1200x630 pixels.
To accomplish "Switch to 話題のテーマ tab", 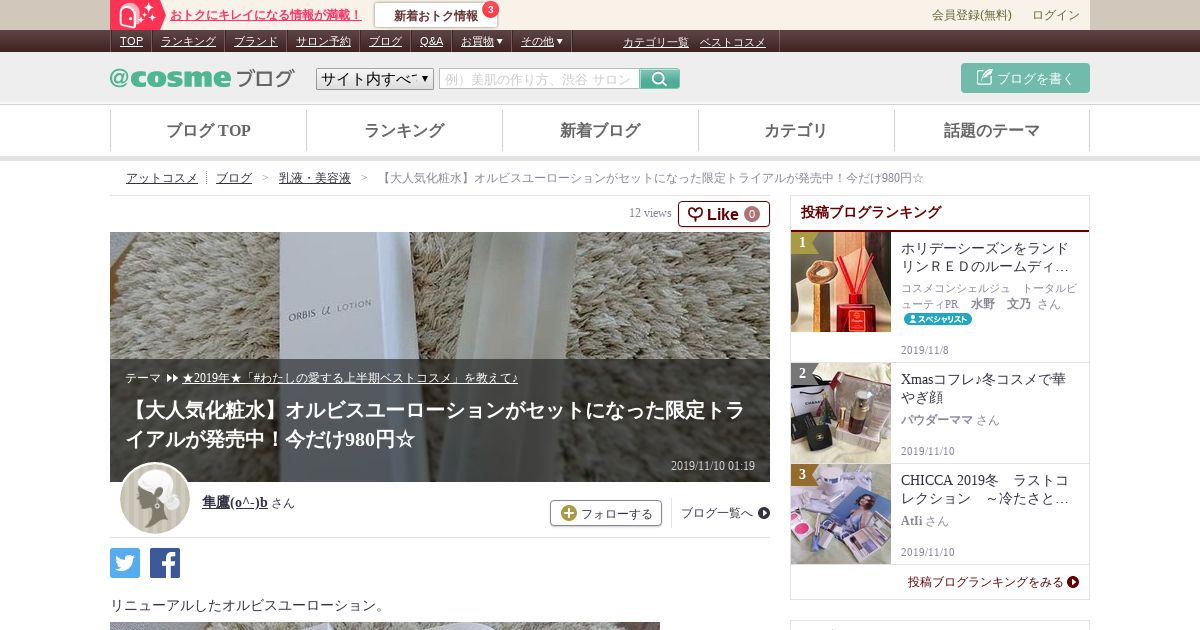I will pyautogui.click(x=992, y=131).
